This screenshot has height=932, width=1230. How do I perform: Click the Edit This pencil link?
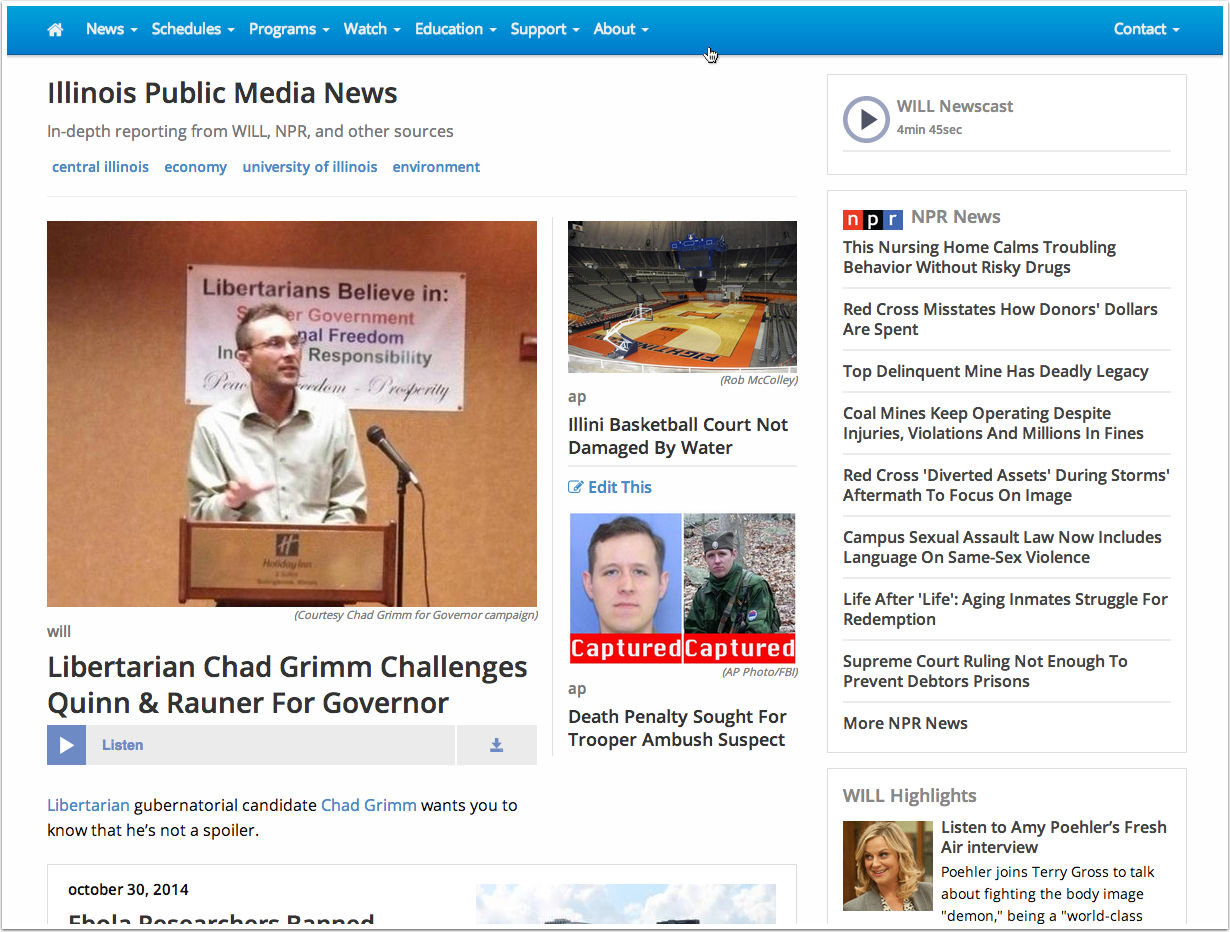point(610,487)
